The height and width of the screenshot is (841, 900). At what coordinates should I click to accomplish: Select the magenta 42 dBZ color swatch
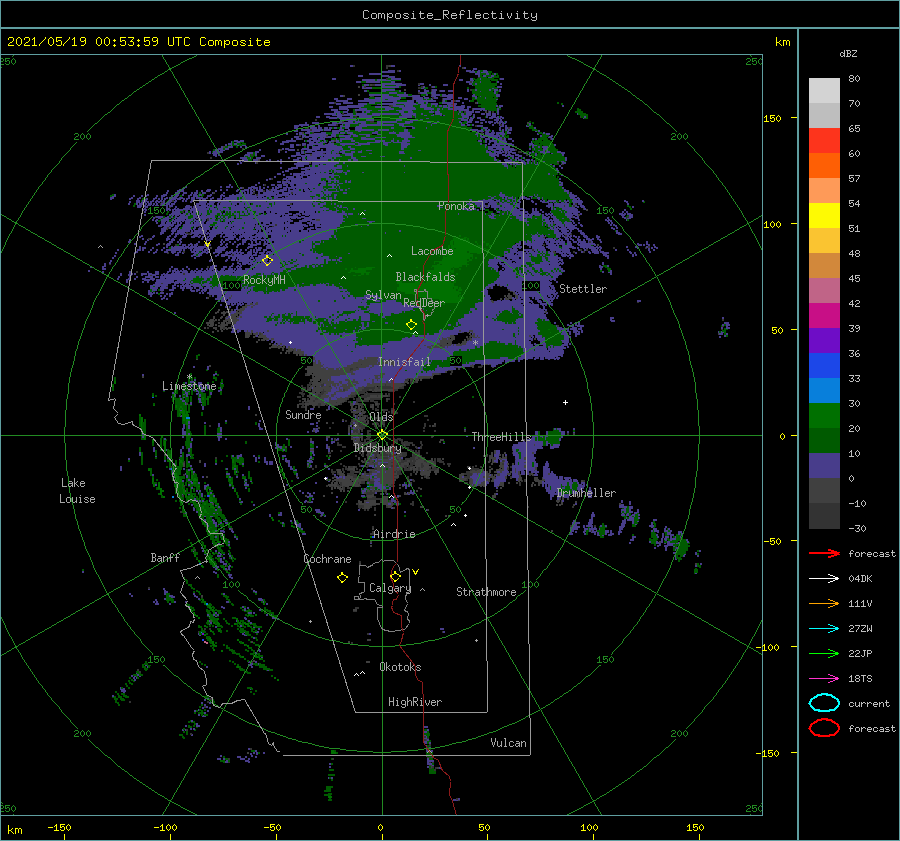click(x=824, y=315)
